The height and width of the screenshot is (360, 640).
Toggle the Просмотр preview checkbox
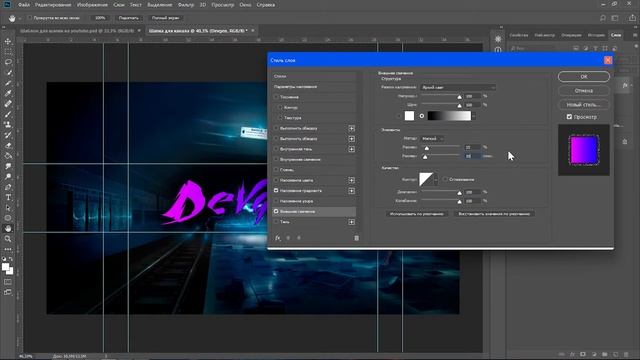click(x=569, y=117)
